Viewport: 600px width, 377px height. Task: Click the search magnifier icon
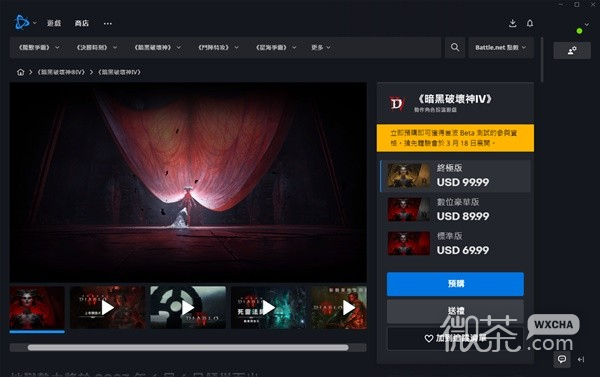click(455, 47)
